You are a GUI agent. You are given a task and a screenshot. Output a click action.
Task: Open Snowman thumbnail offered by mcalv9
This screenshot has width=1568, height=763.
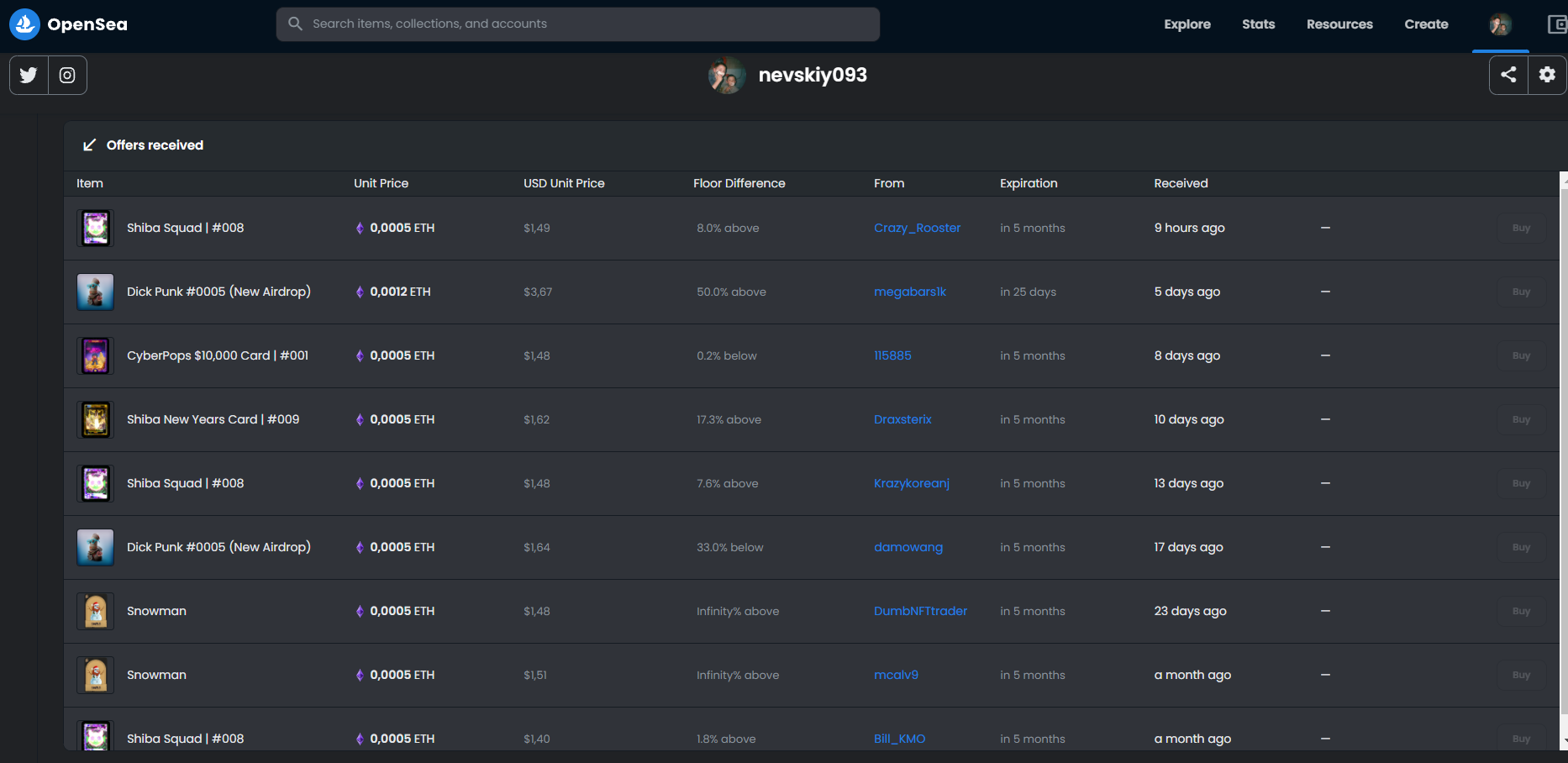tap(96, 675)
